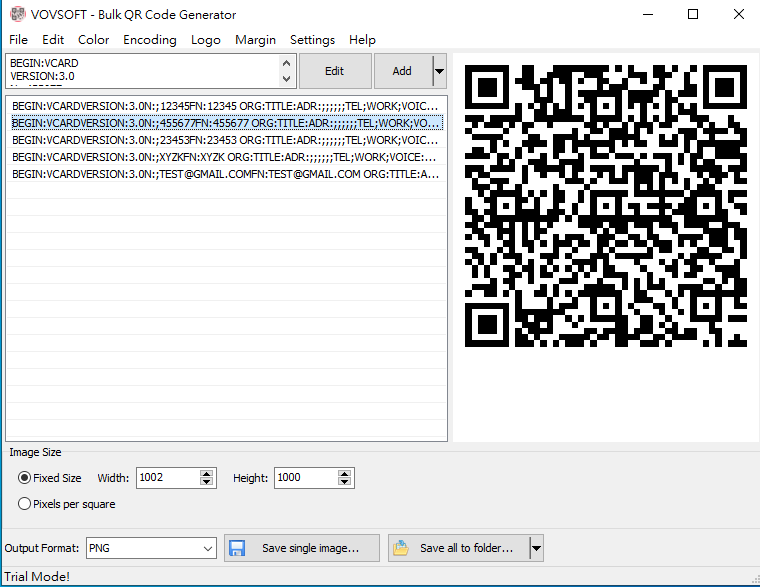Open the Encoding menu
This screenshot has height=587, width=760.
pos(150,40)
